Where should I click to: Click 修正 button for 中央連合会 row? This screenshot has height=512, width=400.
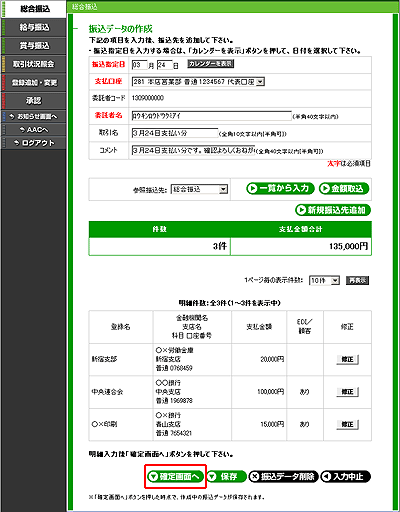(347, 392)
